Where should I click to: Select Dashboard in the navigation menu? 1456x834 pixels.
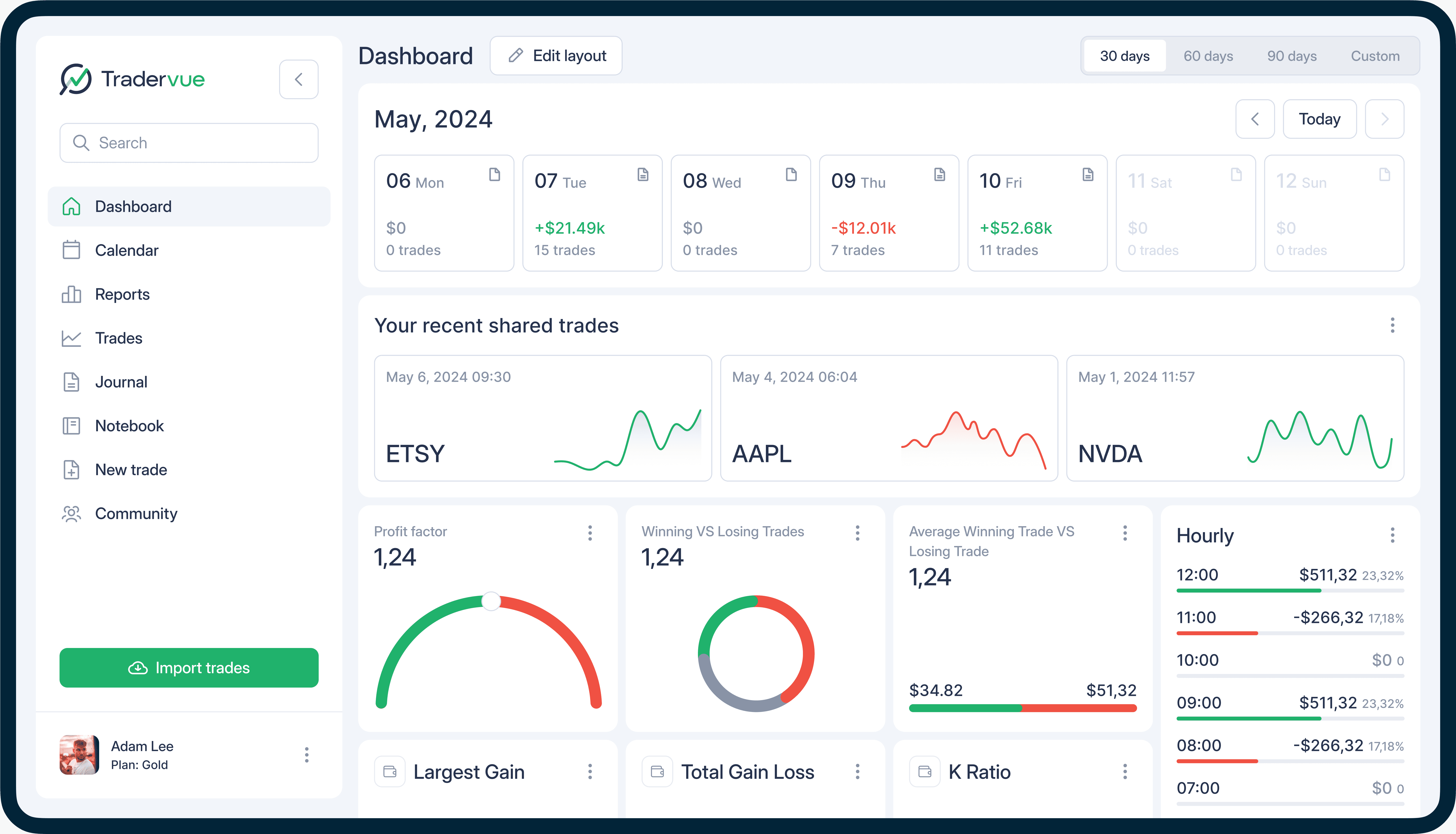(133, 206)
